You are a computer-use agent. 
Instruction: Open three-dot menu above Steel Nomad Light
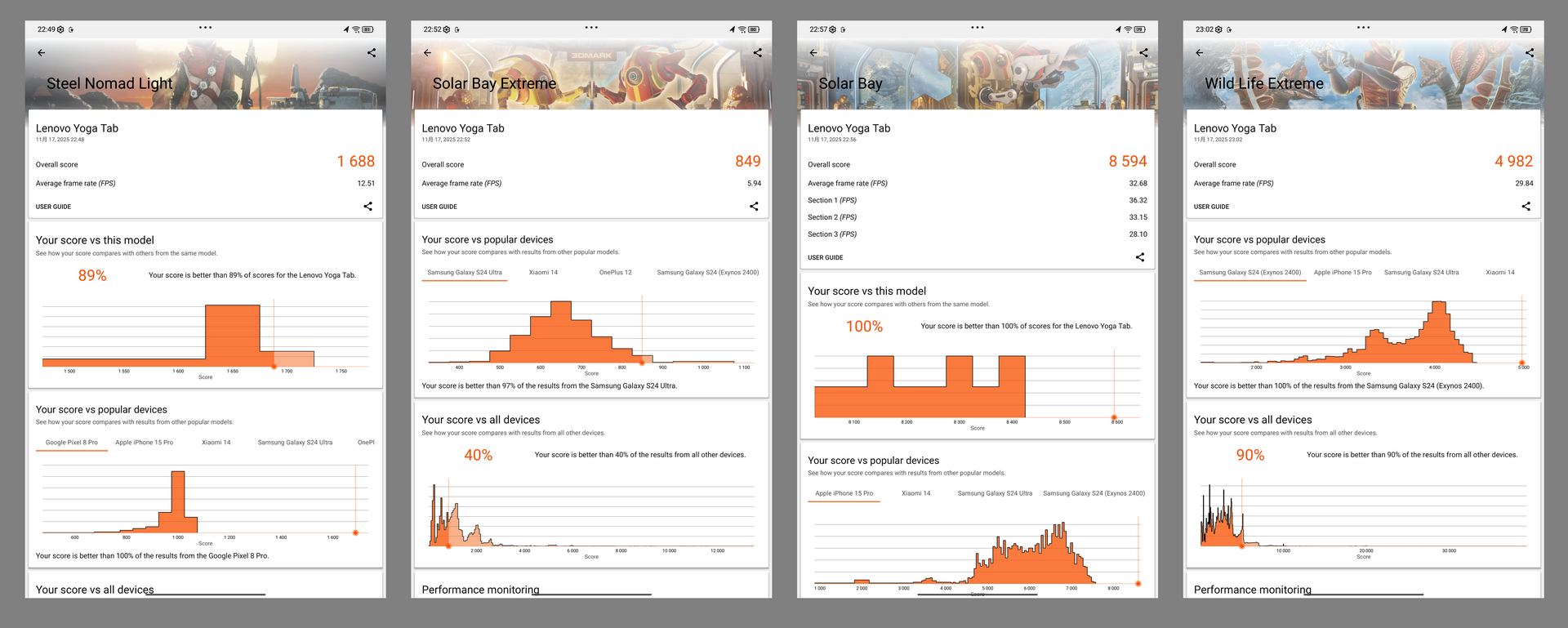coord(206,28)
